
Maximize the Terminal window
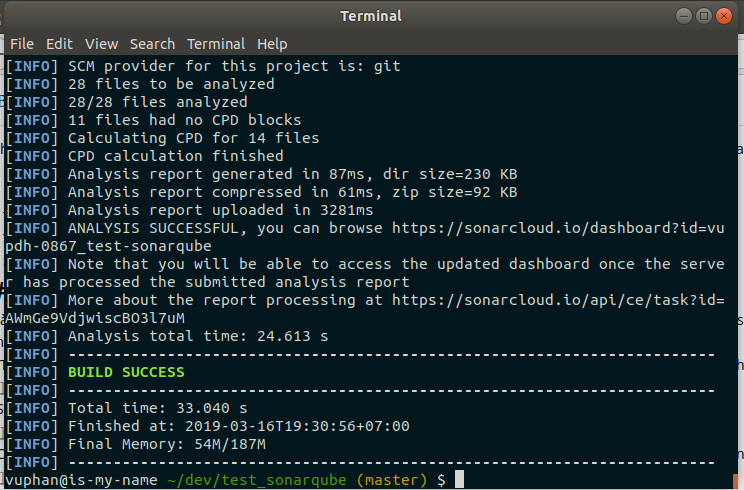704,16
